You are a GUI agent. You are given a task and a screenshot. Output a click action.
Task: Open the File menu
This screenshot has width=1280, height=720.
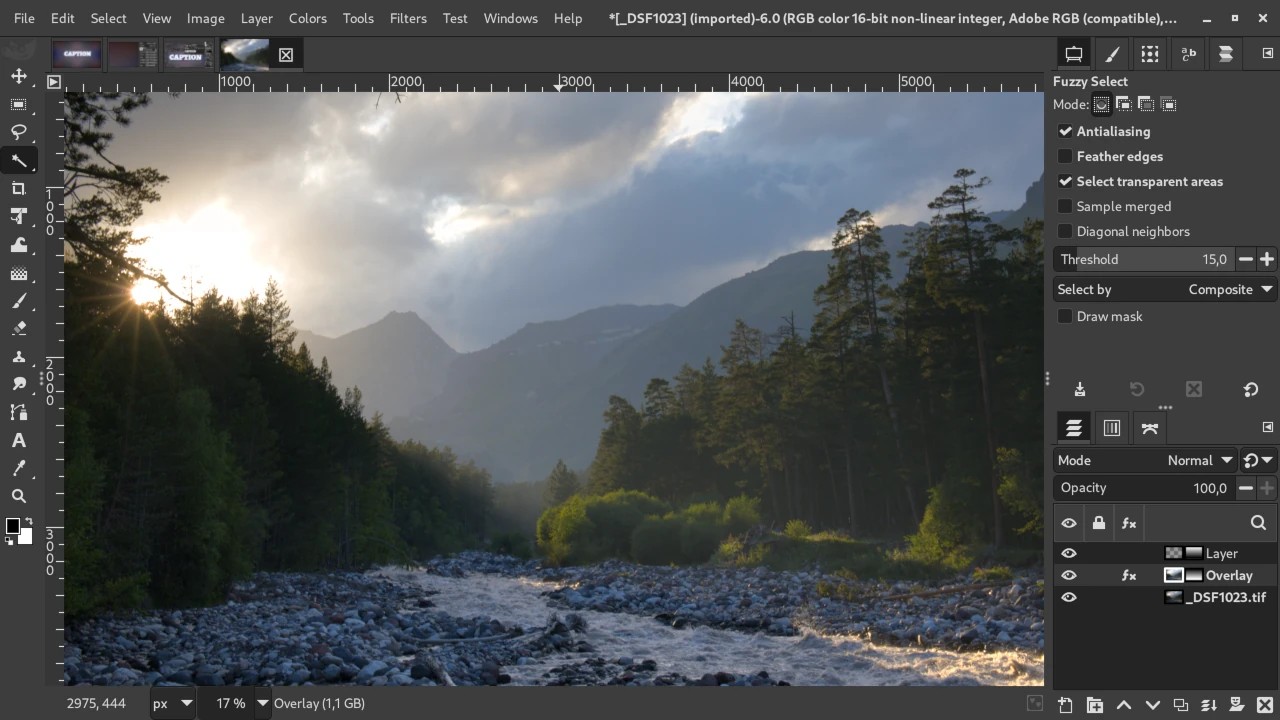[24, 18]
